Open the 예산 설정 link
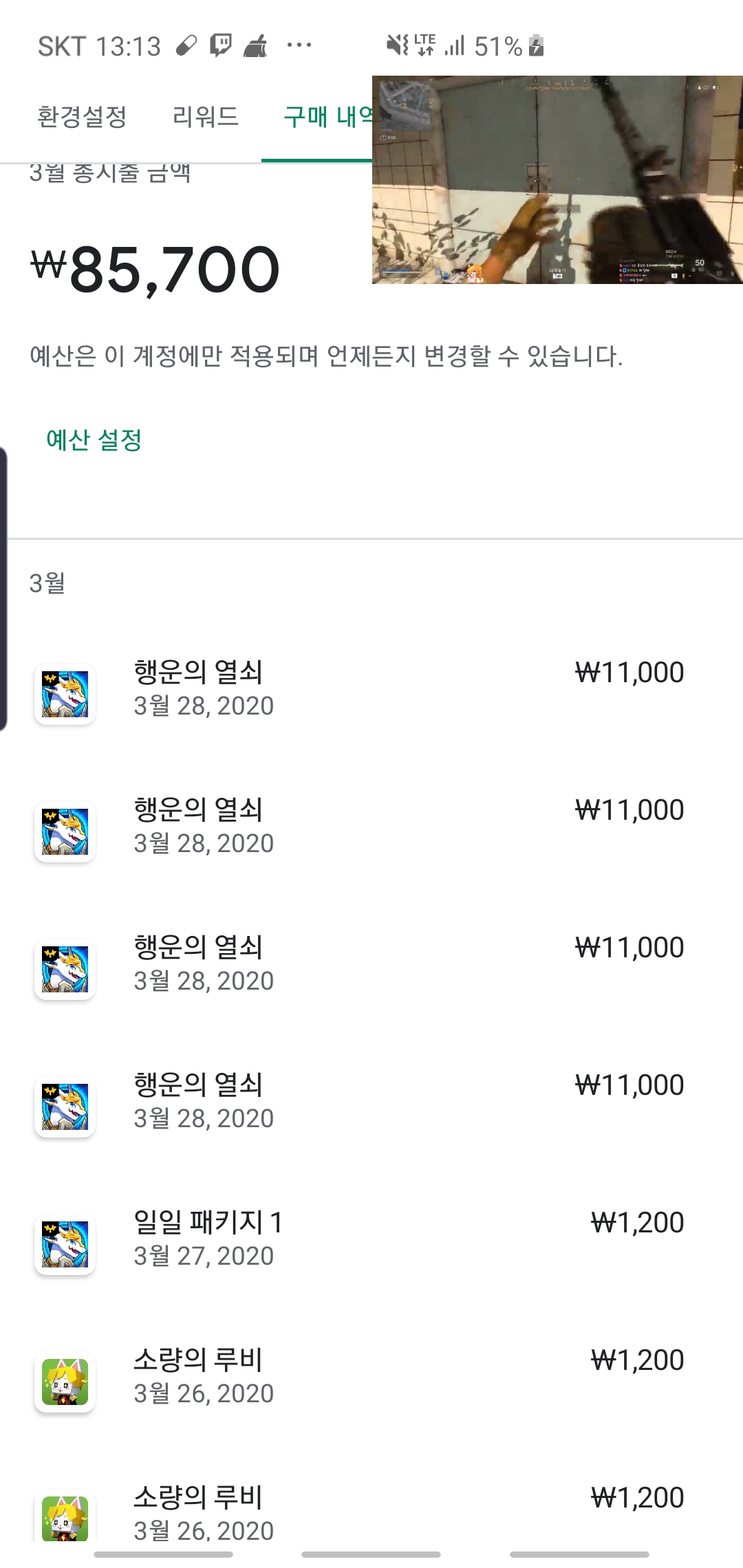This screenshot has height=1568, width=743. (94, 440)
